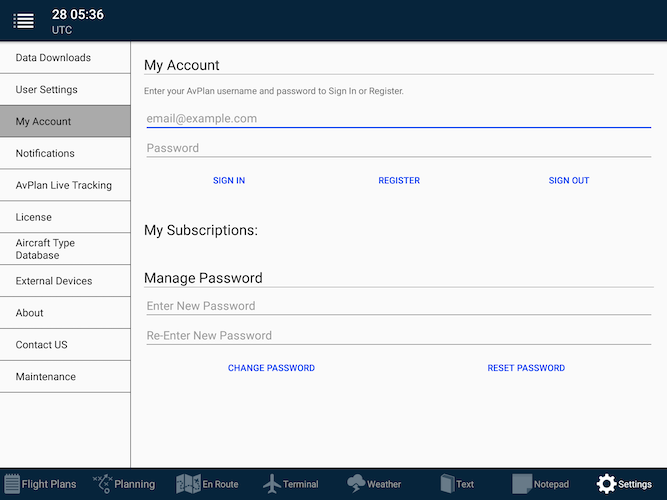Open the hamburger menu icon
667x500 pixels.
pyautogui.click(x=23, y=21)
